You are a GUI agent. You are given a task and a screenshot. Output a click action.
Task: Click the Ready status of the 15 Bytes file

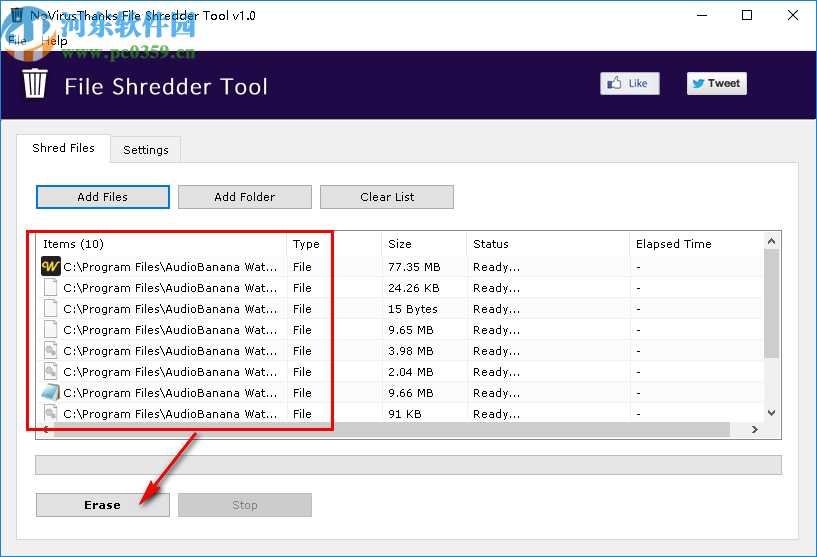pos(496,308)
